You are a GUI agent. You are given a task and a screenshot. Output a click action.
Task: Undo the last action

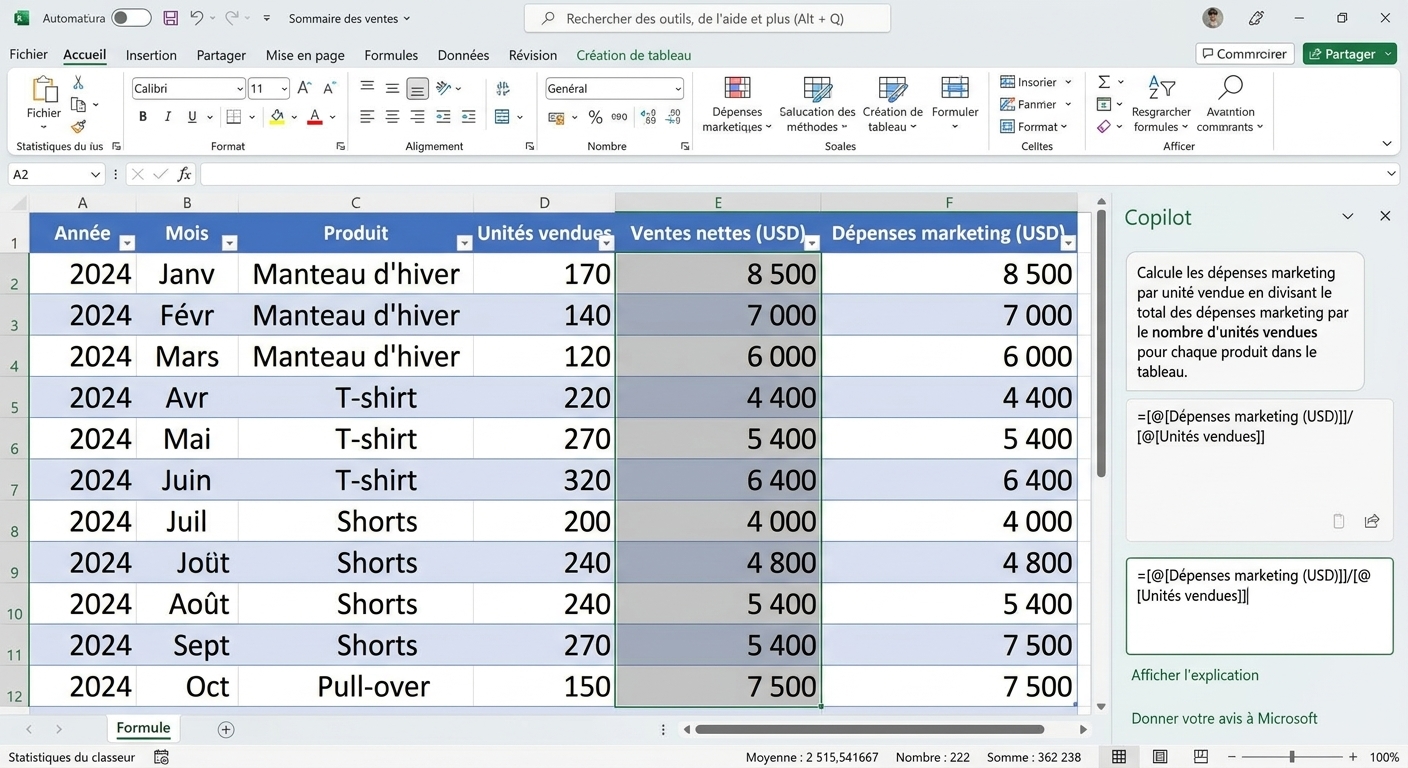click(197, 18)
